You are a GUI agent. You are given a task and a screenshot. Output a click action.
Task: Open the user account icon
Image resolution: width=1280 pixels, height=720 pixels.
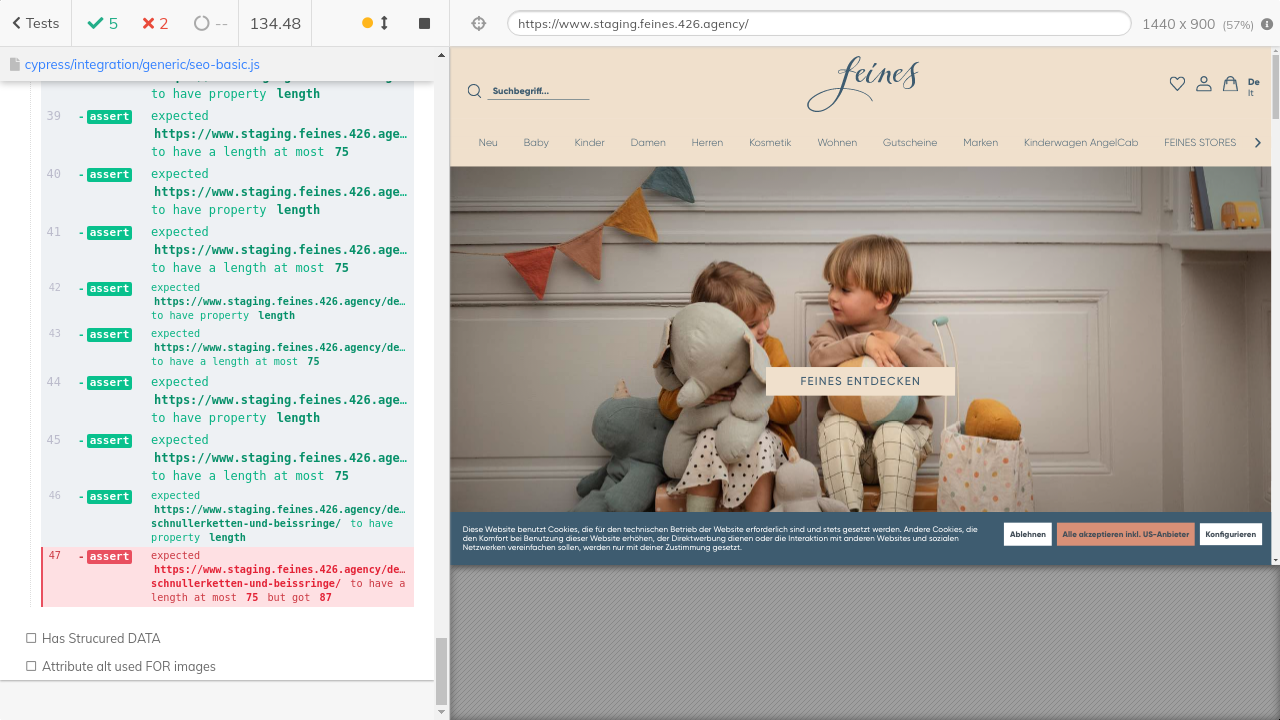click(1204, 84)
